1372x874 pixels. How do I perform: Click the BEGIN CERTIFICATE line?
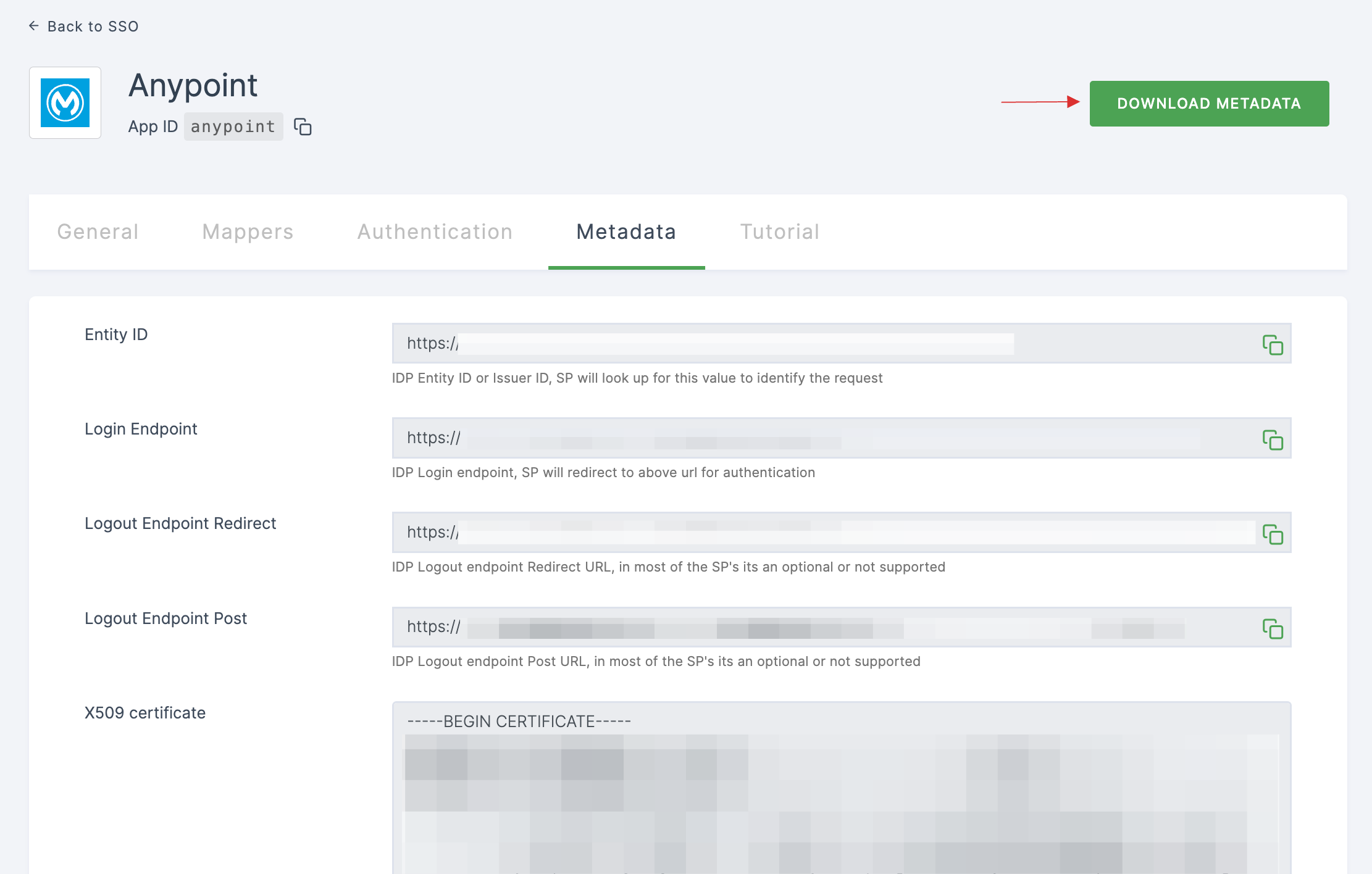click(519, 722)
